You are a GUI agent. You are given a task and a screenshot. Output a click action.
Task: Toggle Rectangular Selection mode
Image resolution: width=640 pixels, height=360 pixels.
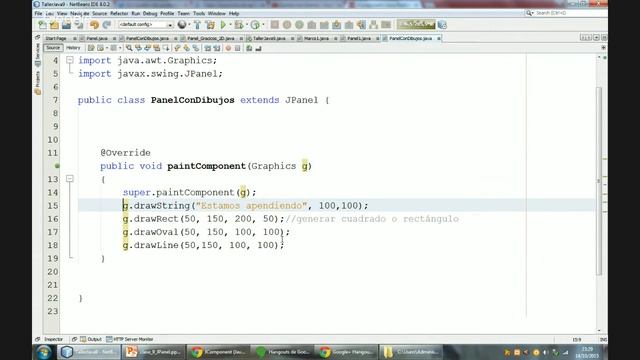point(166,48)
